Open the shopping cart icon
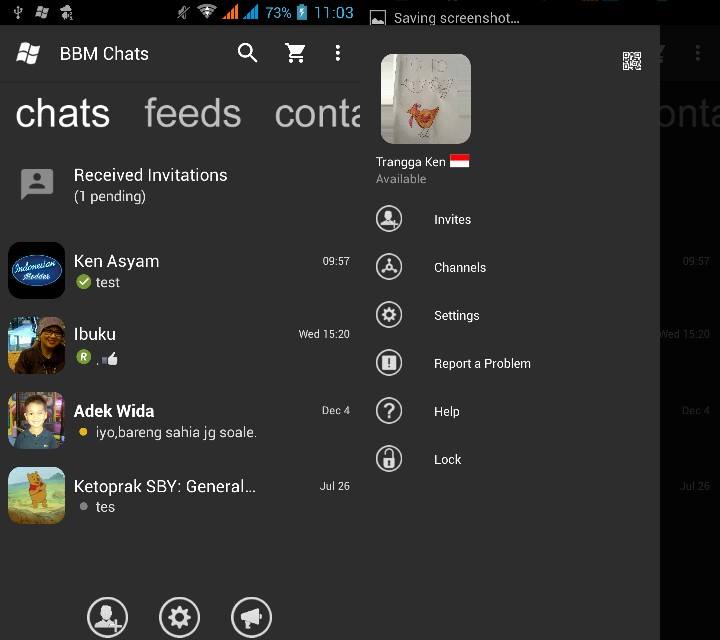This screenshot has height=640, width=720. (x=295, y=53)
